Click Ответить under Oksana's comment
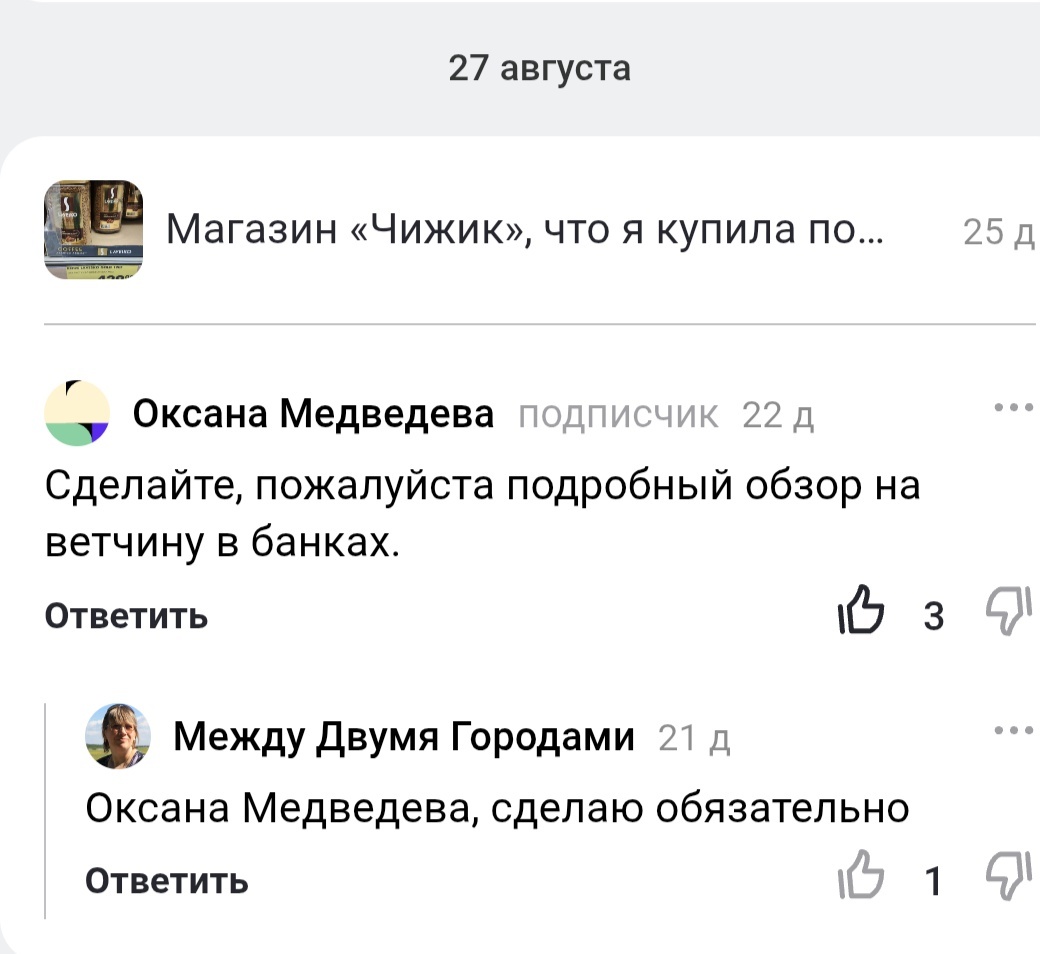 (125, 616)
